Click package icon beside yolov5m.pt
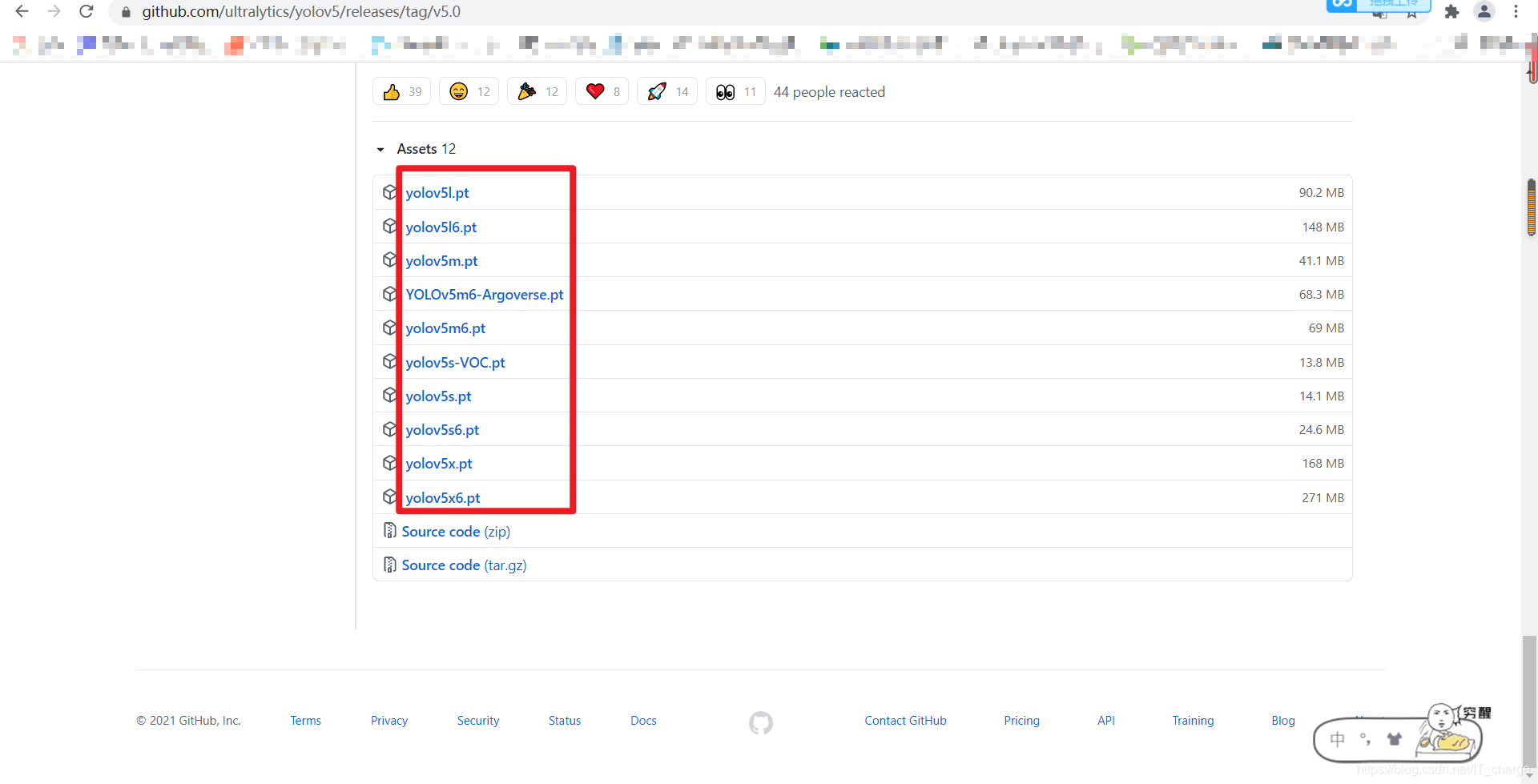The height and width of the screenshot is (784, 1538). pos(390,260)
